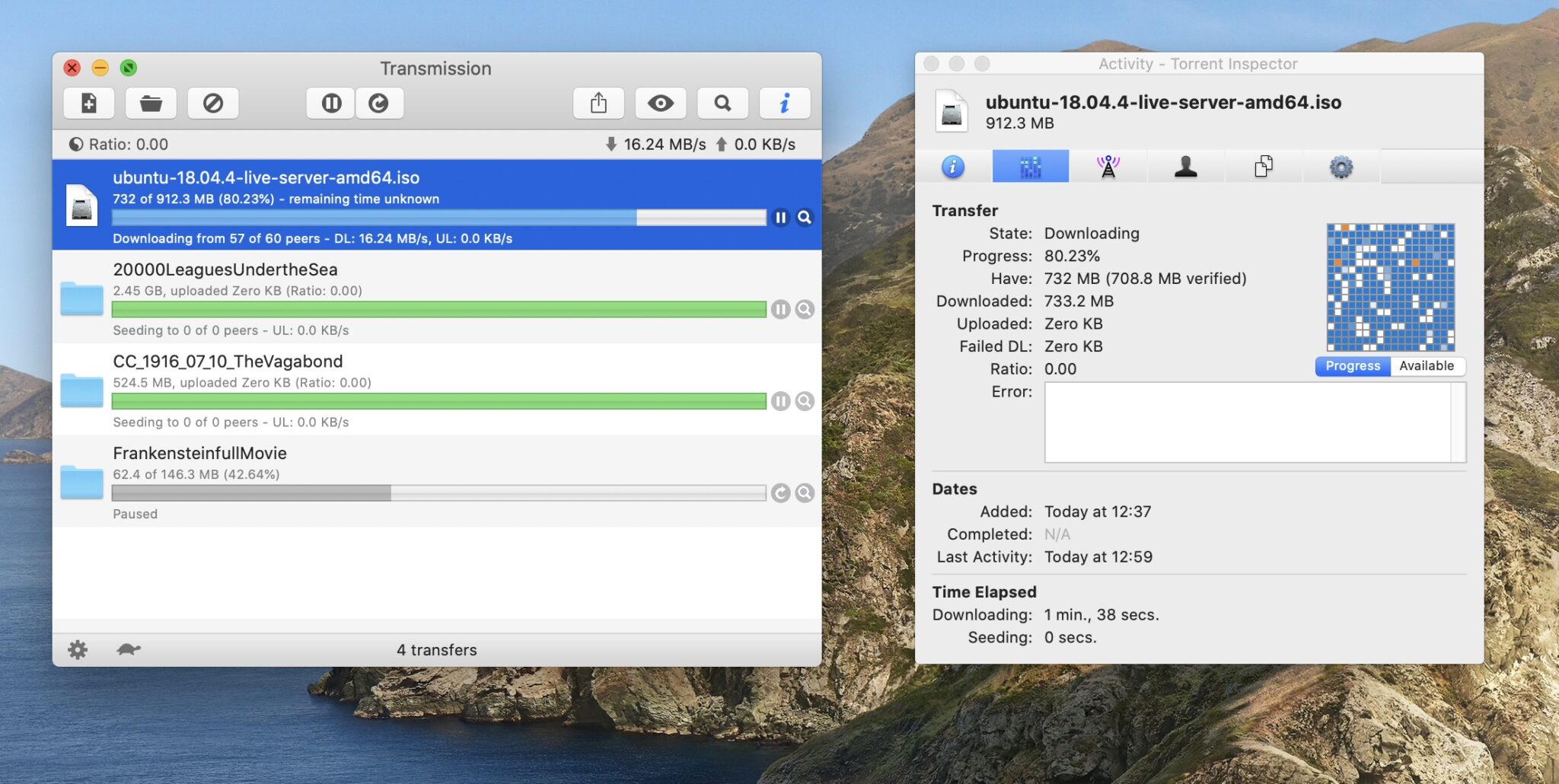This screenshot has height=784, width=1559.
Task: Resume the paused FrankensteinfullMovie transfer
Action: pyautogui.click(x=780, y=493)
